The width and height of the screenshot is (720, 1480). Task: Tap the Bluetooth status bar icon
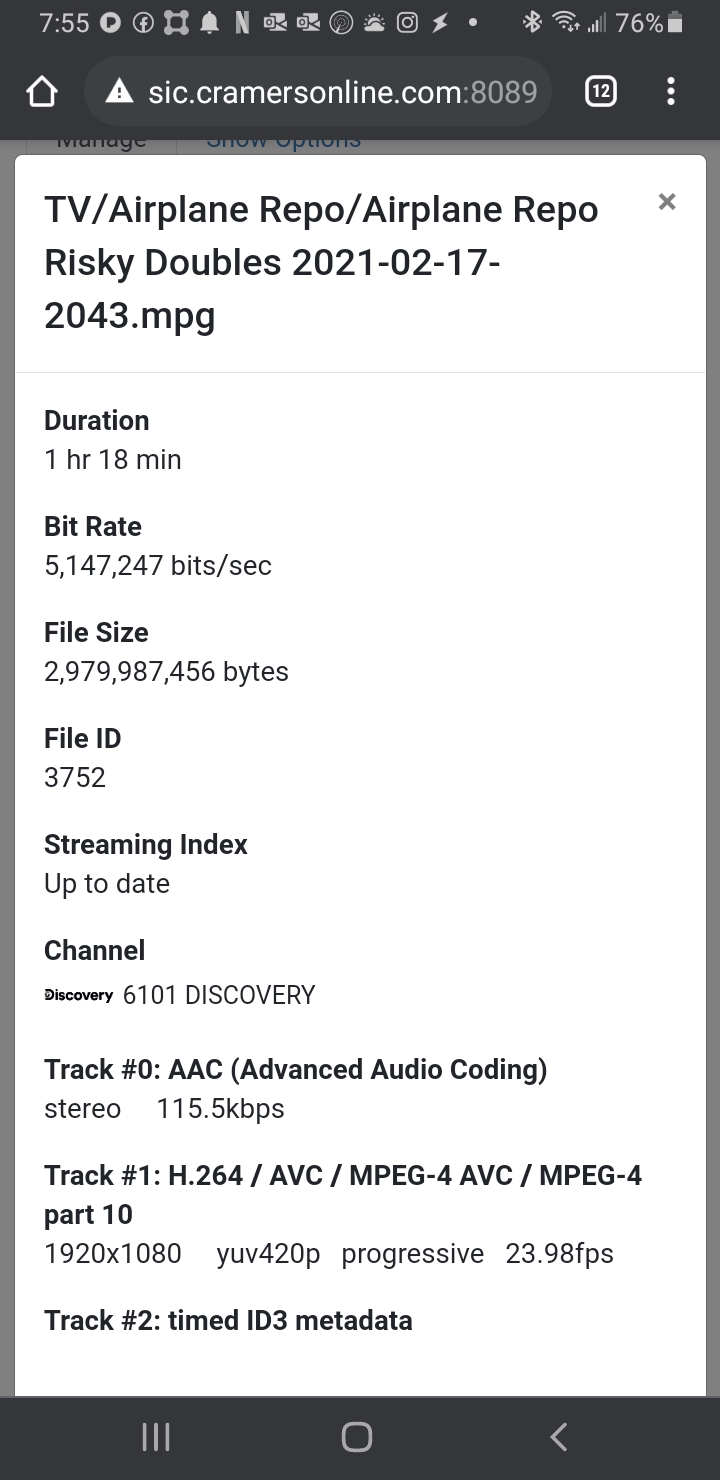click(531, 21)
